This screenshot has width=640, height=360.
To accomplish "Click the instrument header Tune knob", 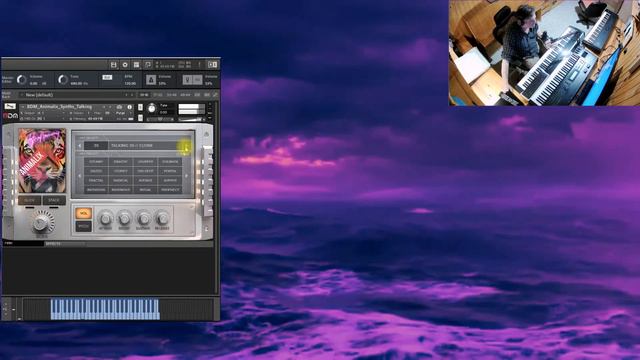I will 152,109.
